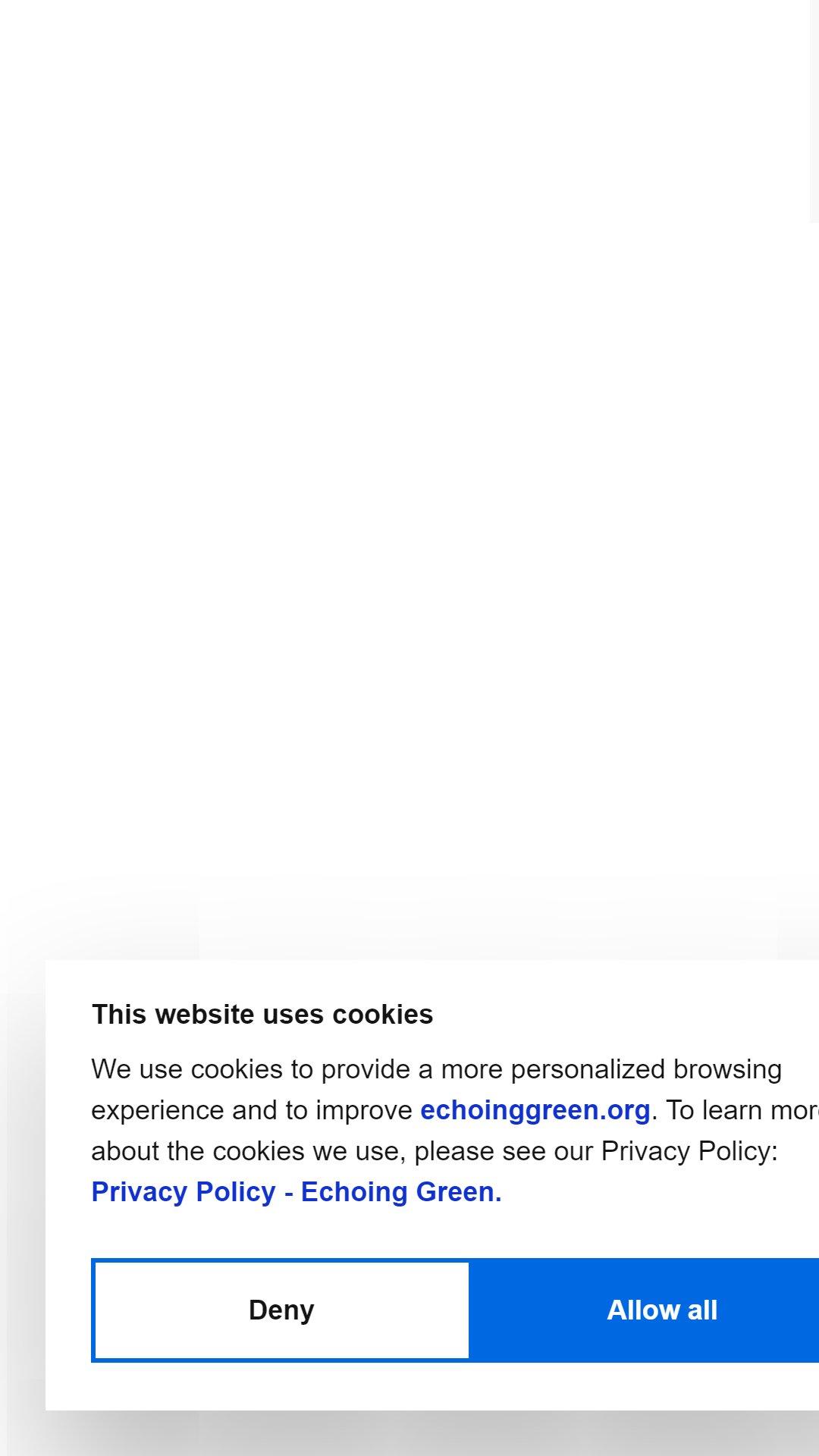
Task: Click the cookie description paragraph text
Action: tap(455, 1131)
